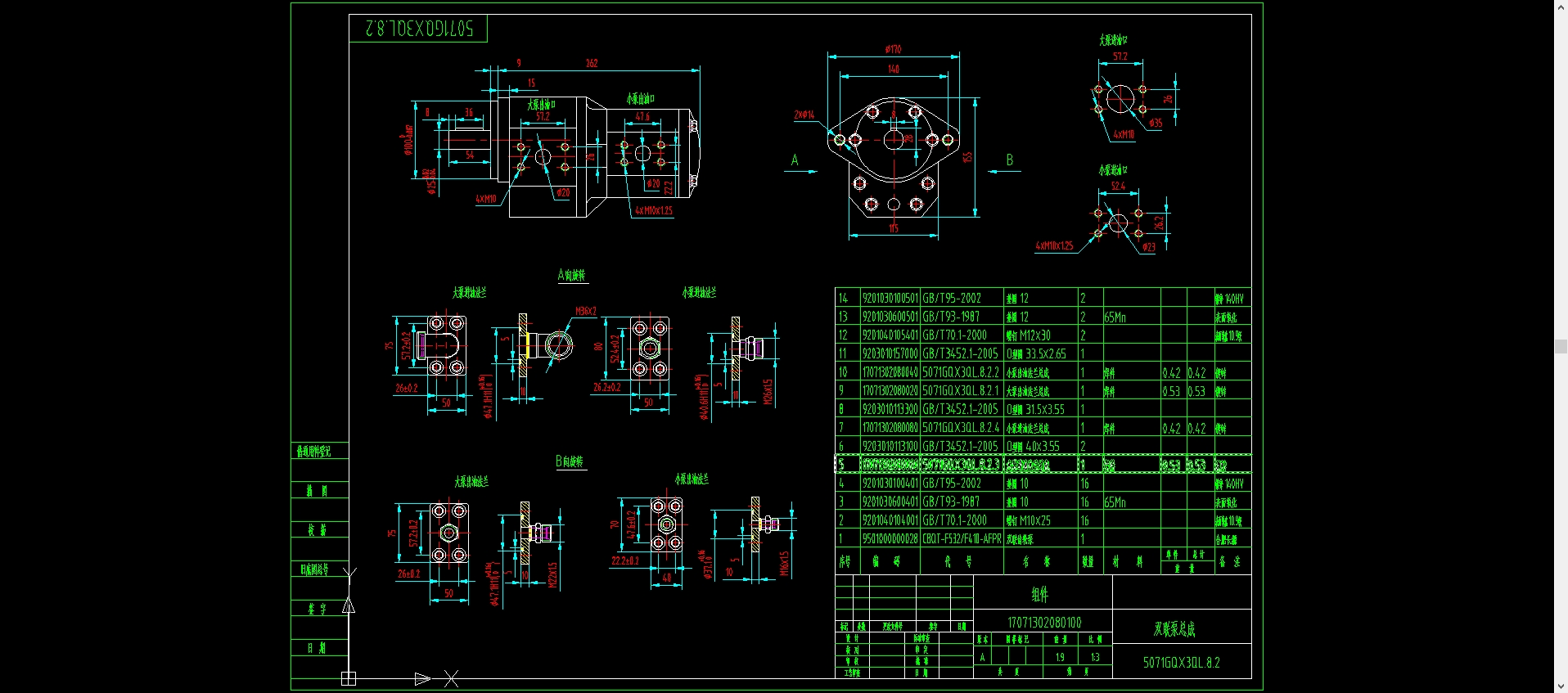This screenshot has width=1568, height=693.
Task: Select 5071GQX3QL.8.2.2 in row 10
Action: tap(961, 372)
